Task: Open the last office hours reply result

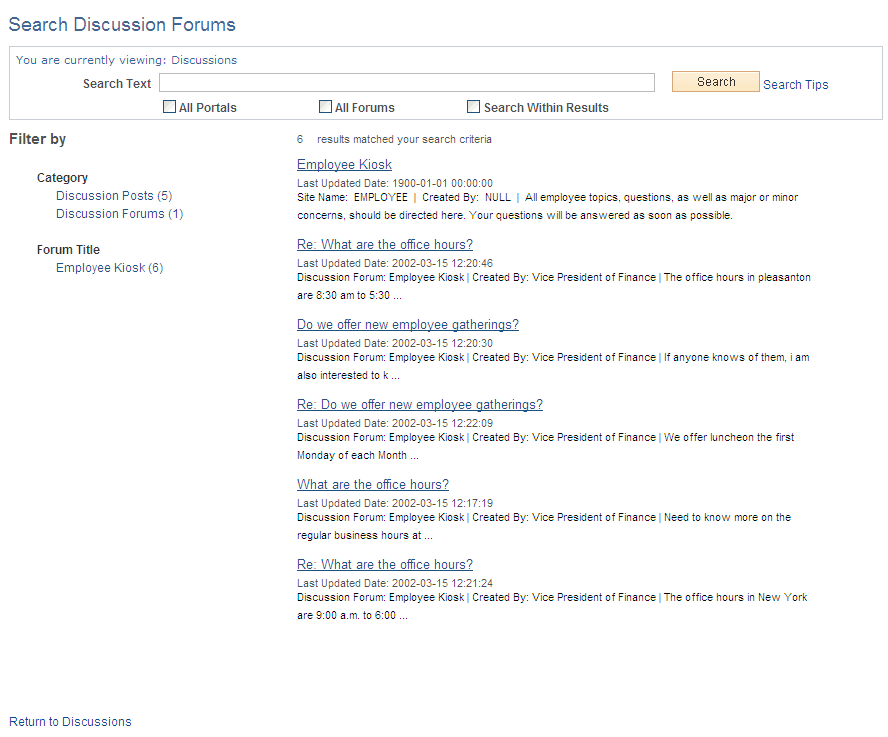Action: 384,564
